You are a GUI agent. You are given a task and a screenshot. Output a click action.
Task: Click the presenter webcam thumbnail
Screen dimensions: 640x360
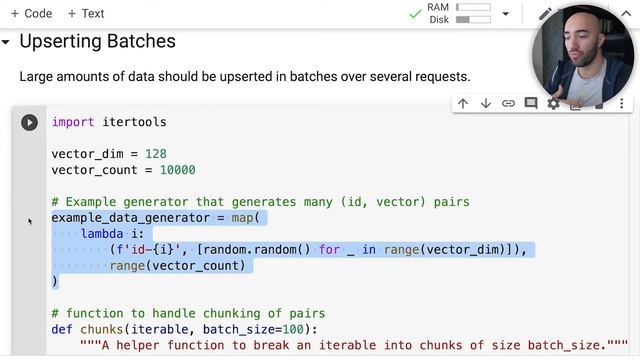pyautogui.click(x=583, y=56)
